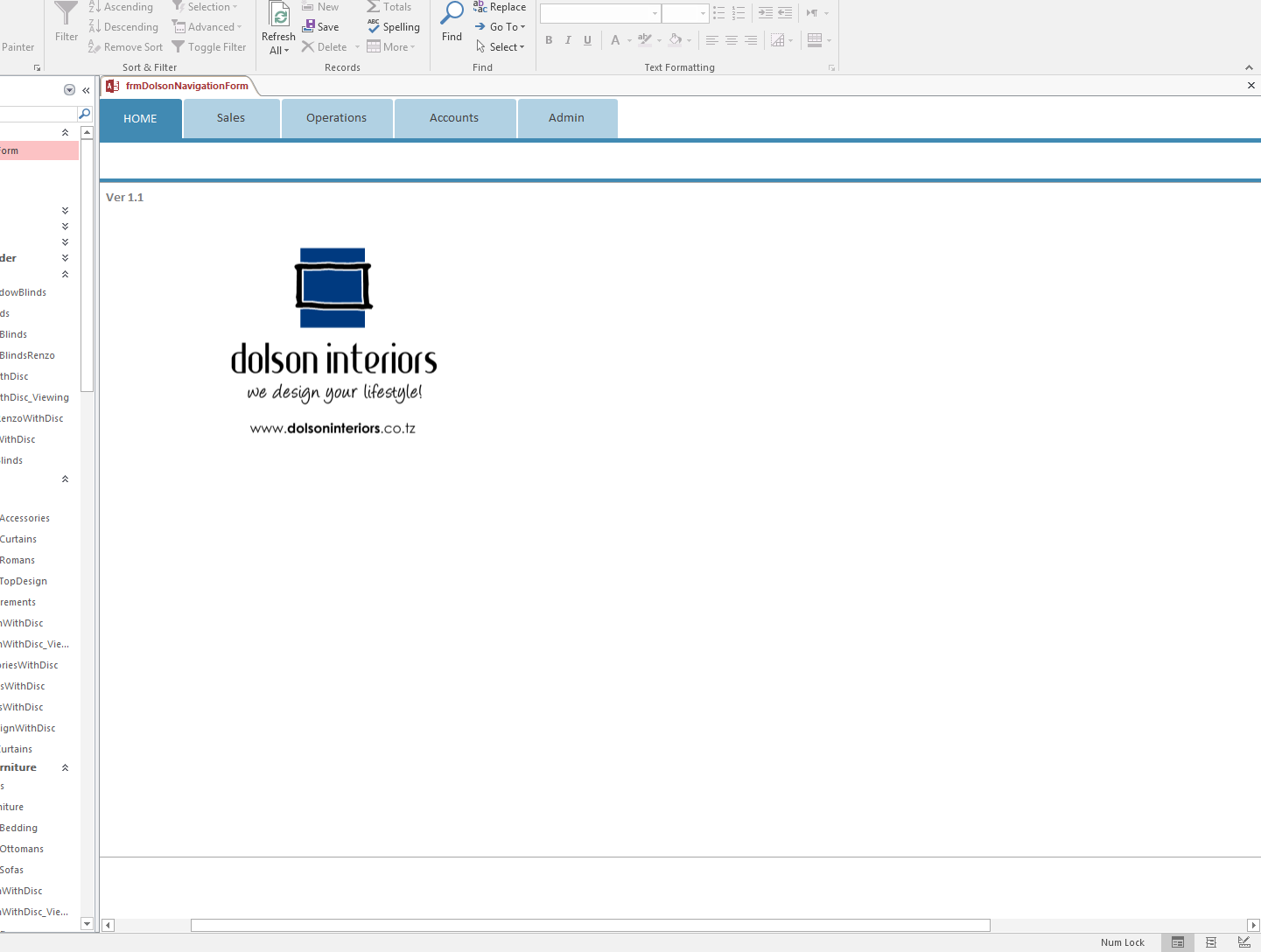The width and height of the screenshot is (1261, 952).
Task: Open the Accounts tab
Action: pos(454,118)
